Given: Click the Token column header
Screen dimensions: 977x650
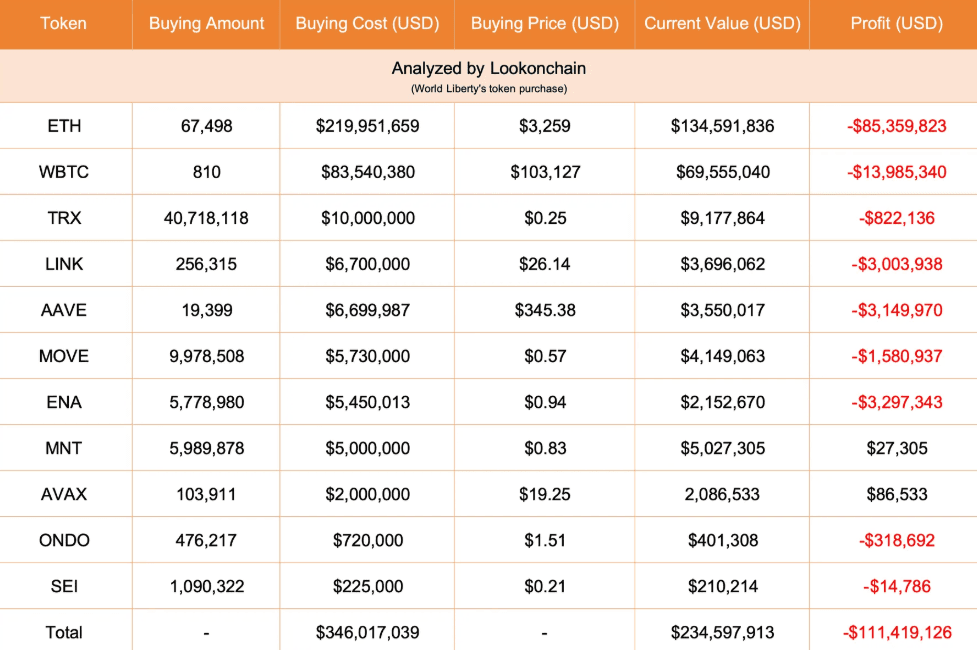Looking at the screenshot, I should click(64, 23).
